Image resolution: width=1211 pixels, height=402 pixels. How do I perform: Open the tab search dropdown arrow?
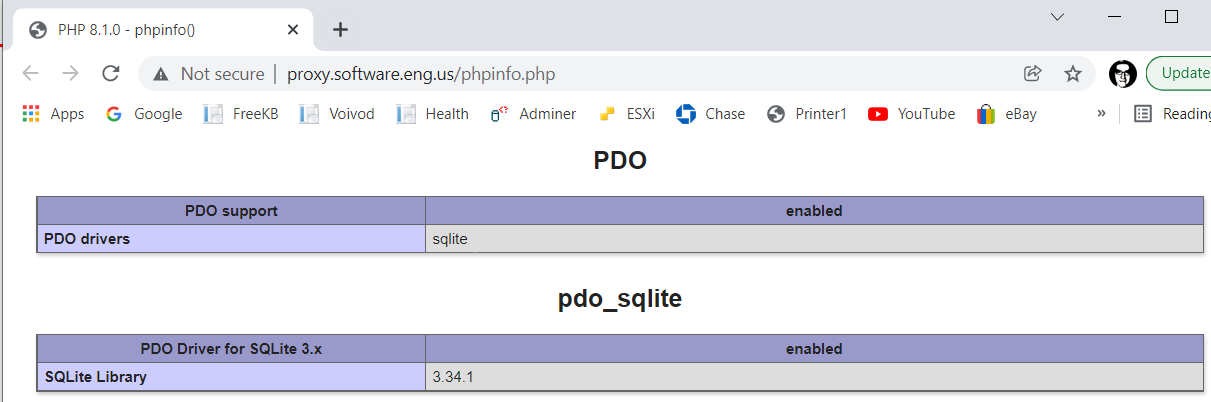(x=1058, y=17)
